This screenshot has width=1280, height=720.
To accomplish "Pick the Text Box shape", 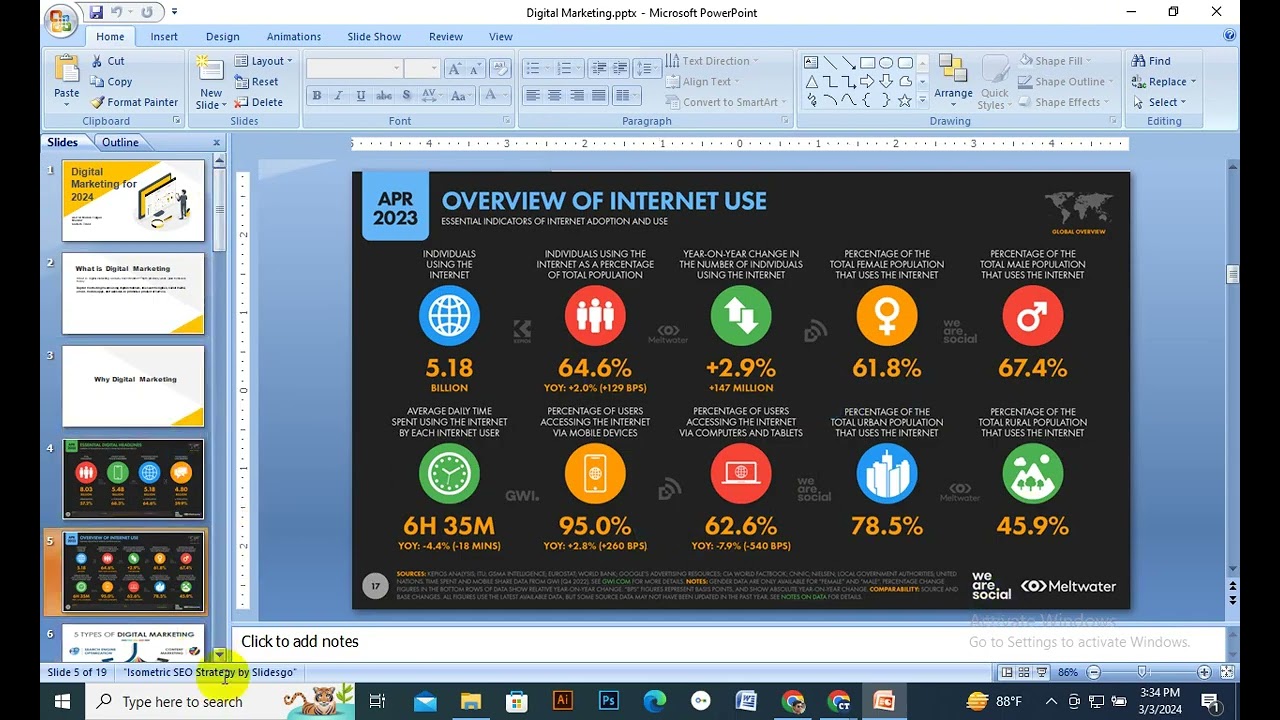I will click(x=812, y=62).
